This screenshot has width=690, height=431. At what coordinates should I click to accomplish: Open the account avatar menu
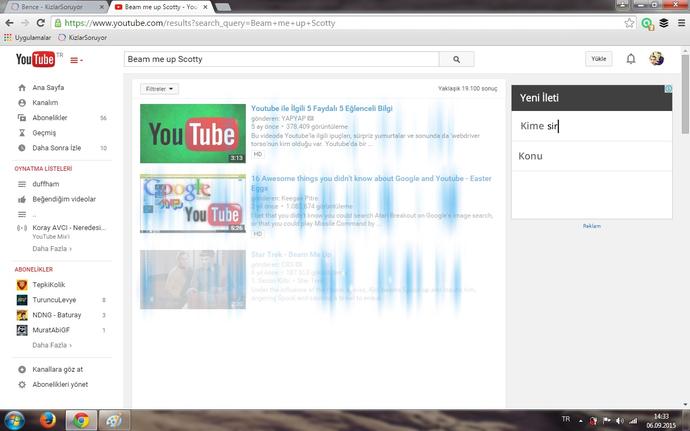656,59
